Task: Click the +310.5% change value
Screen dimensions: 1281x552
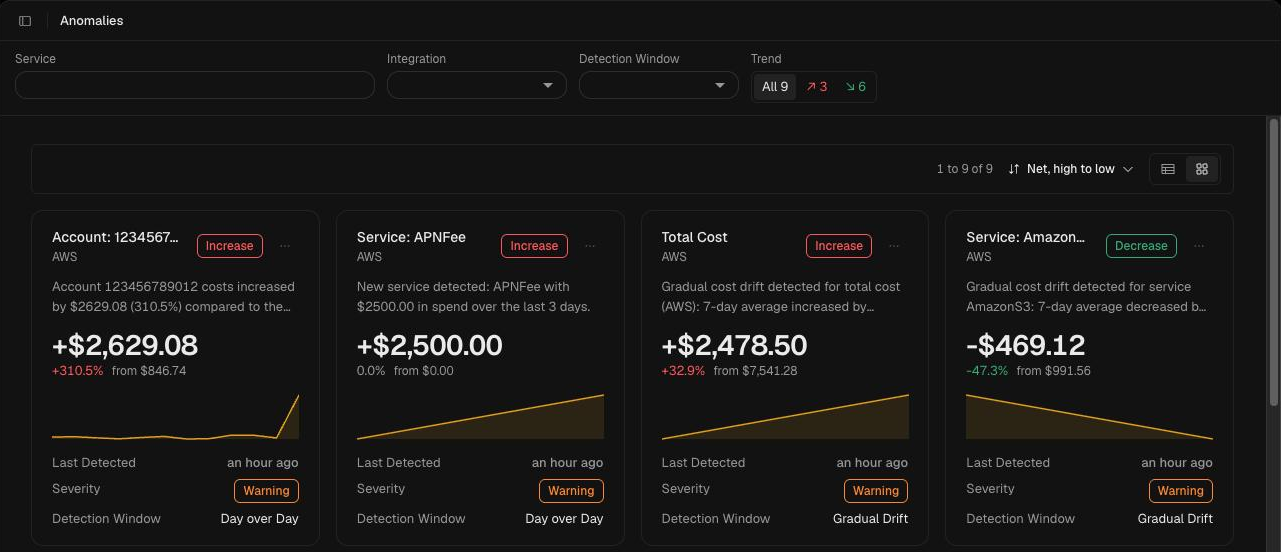Action: tap(78, 371)
